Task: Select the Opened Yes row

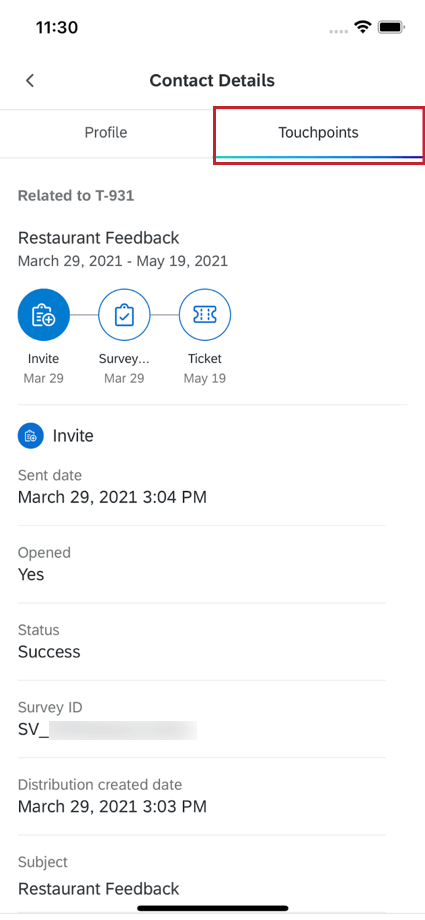Action: pyautogui.click(x=201, y=564)
